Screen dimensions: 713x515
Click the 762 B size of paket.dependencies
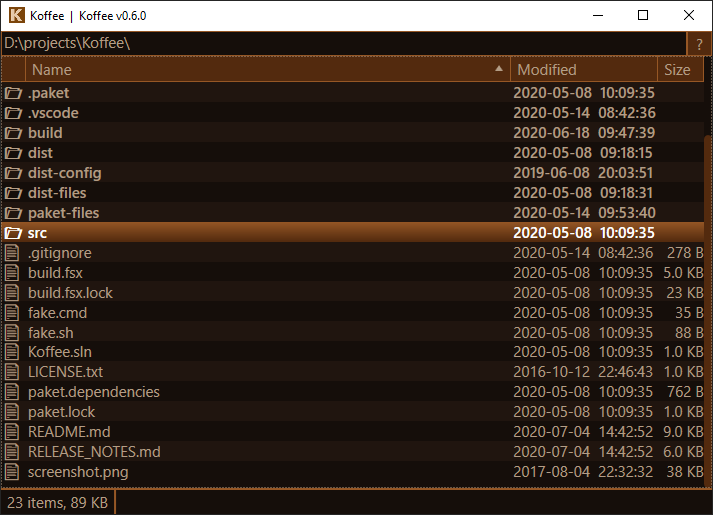click(x=685, y=392)
